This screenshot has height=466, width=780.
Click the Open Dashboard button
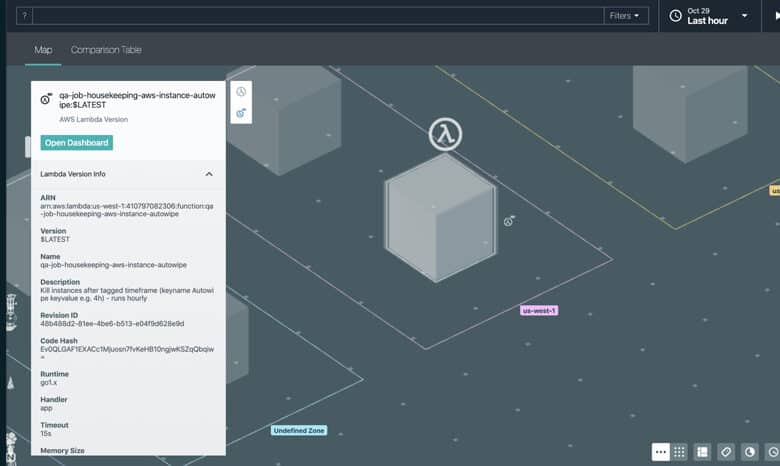tap(77, 143)
